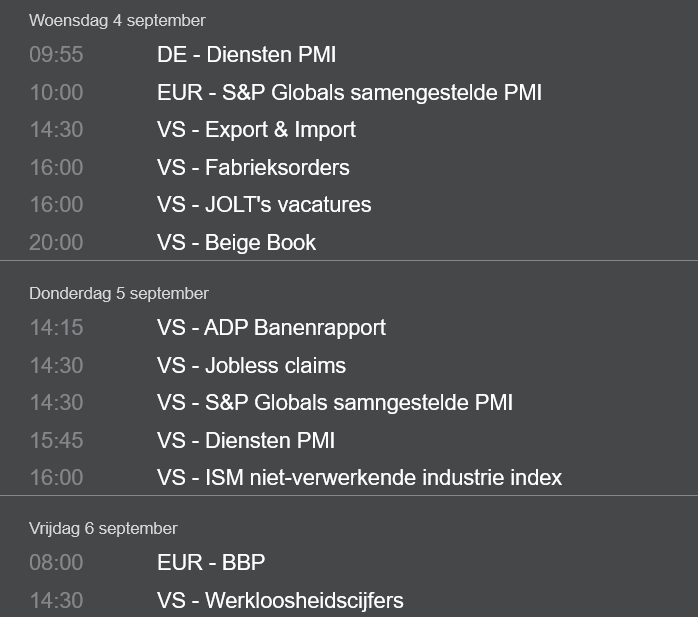Click VS - Werkloosheidscijfers entry

pos(280,601)
